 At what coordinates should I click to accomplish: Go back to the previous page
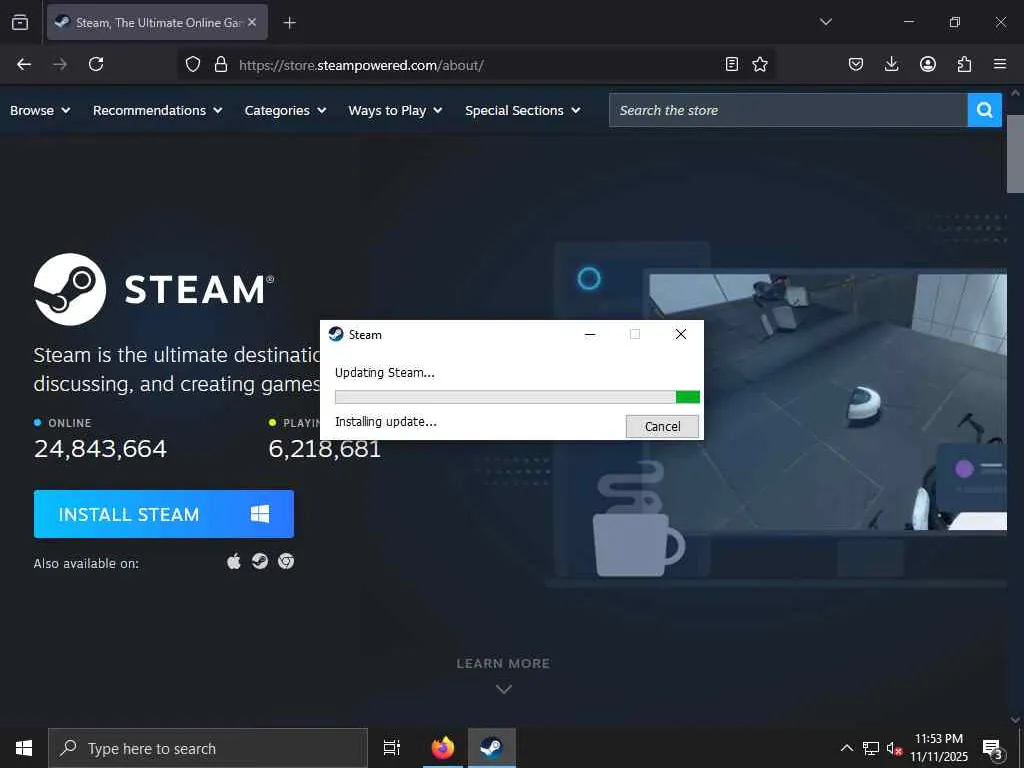point(24,64)
